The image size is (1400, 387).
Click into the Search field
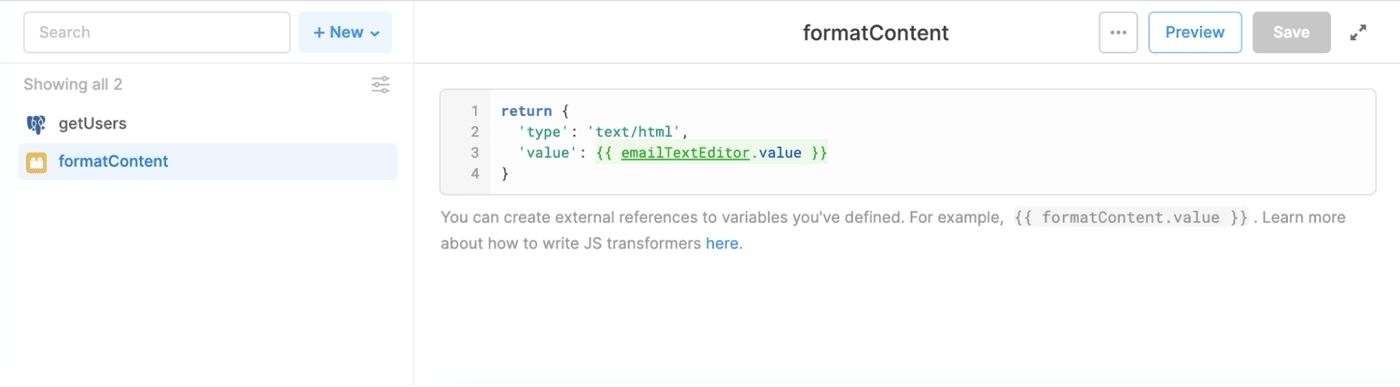(157, 32)
